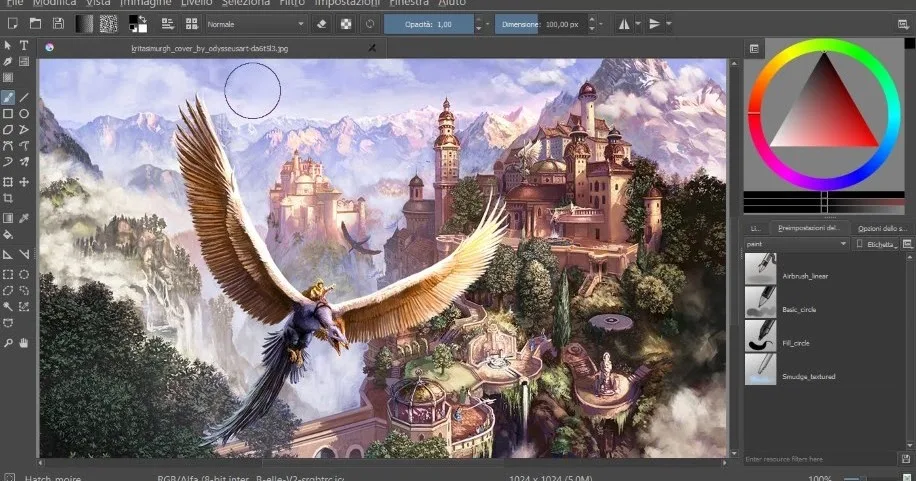Click the New document icon
Image resolution: width=916 pixels, height=481 pixels.
12,24
